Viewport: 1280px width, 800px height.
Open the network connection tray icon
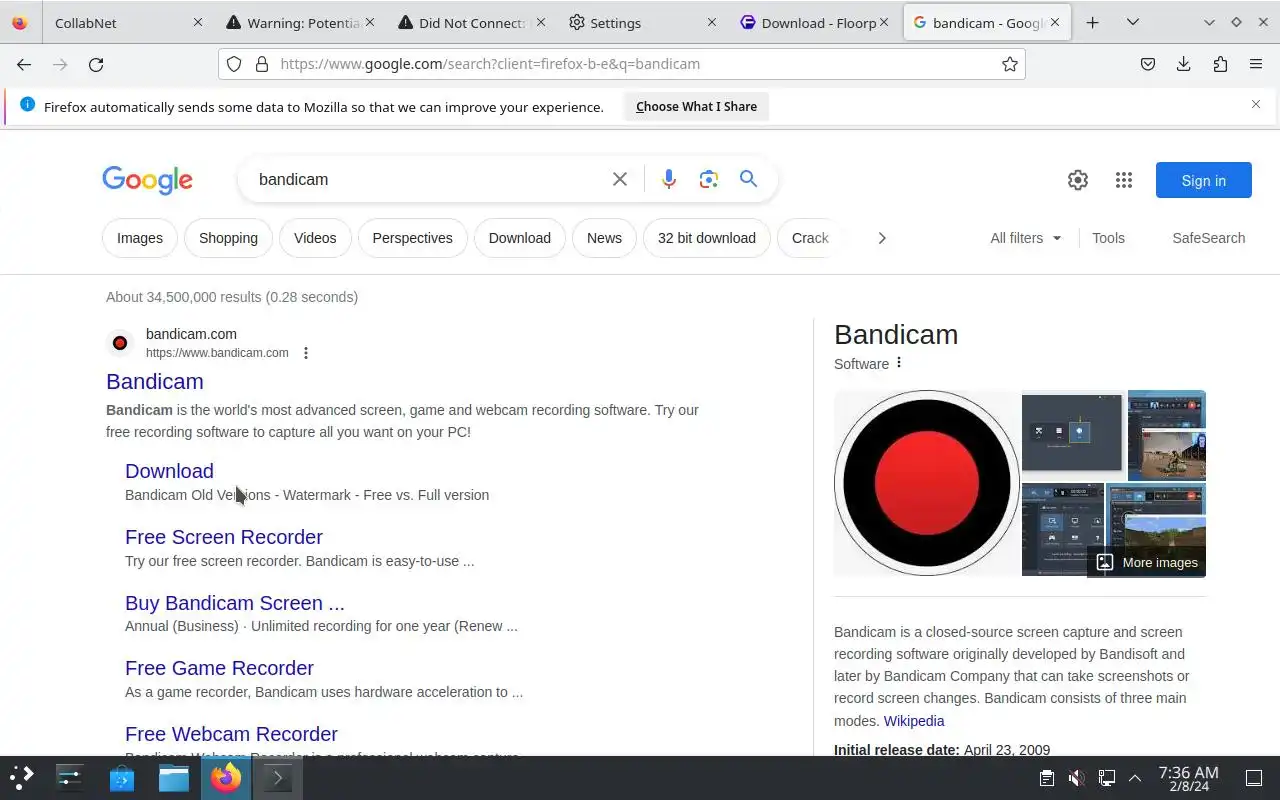click(1106, 778)
